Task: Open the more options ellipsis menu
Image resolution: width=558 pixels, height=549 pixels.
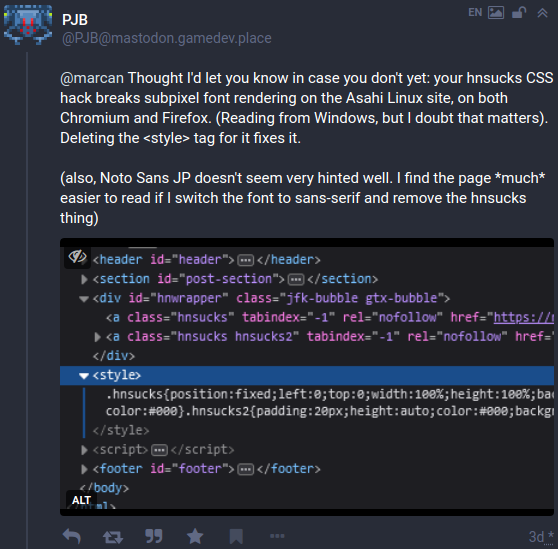Action: click(277, 536)
